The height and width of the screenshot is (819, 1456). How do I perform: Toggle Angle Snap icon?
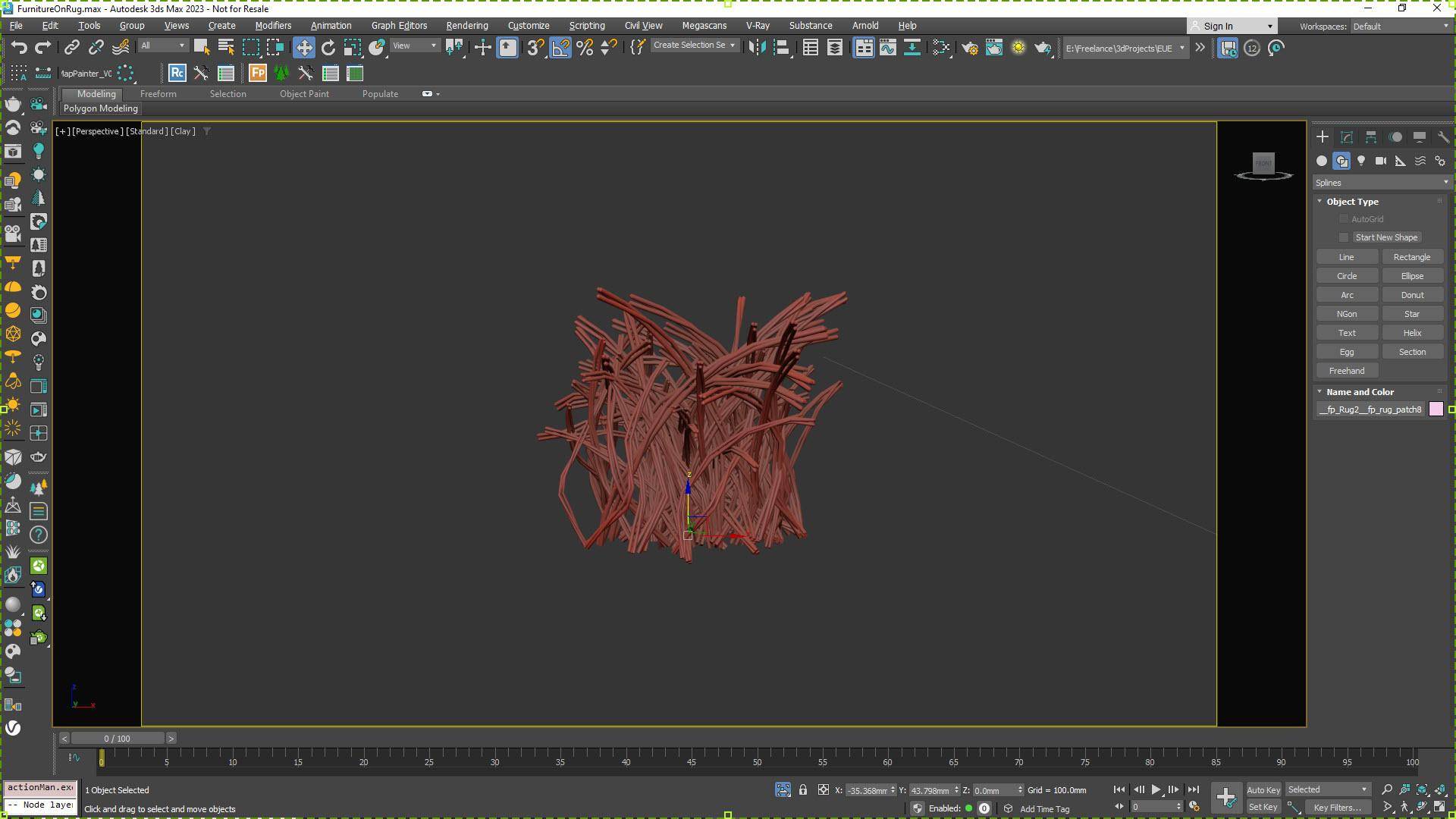(560, 48)
